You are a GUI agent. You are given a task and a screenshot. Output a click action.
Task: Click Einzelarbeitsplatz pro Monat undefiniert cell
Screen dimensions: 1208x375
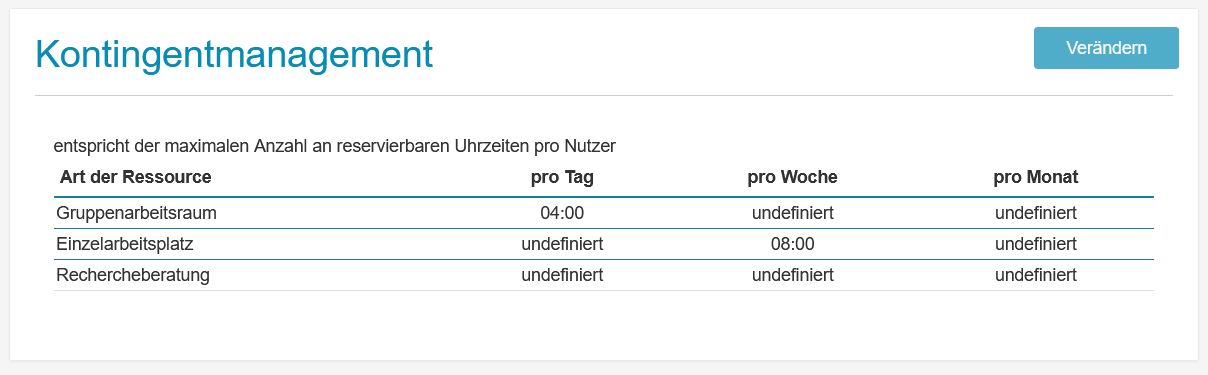1036,243
